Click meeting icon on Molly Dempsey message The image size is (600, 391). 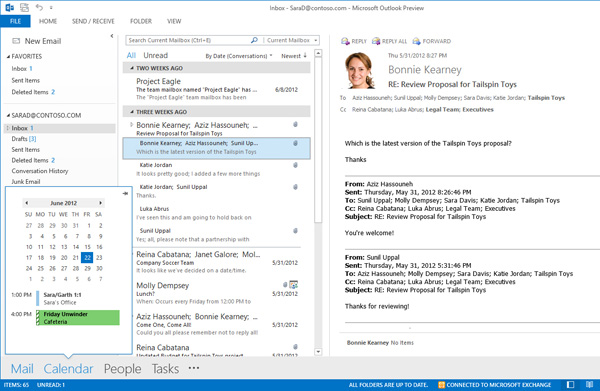pos(293,285)
